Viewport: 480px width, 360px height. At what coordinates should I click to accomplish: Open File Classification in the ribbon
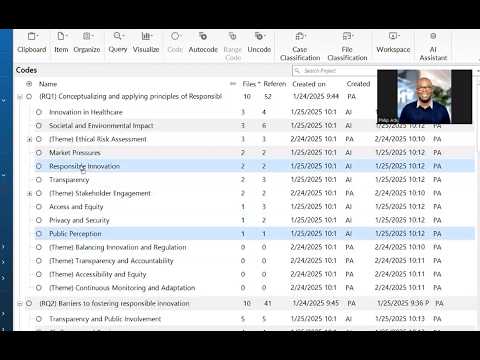[347, 46]
